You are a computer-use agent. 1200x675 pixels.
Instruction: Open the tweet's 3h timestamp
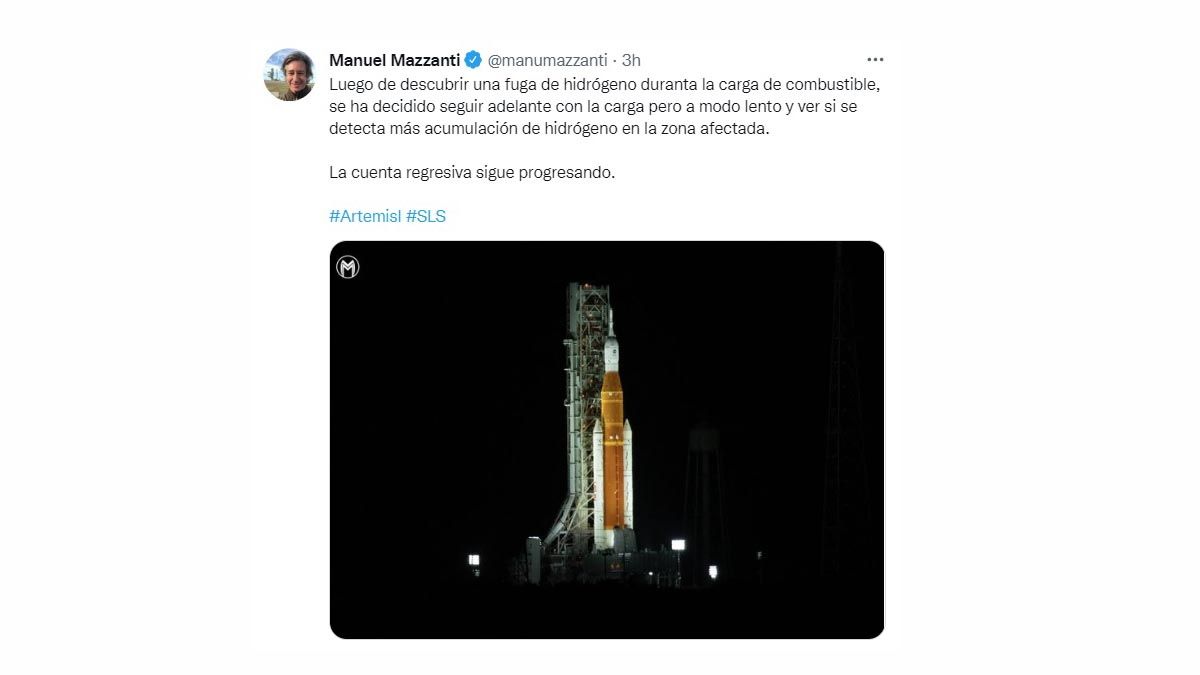[x=631, y=60]
